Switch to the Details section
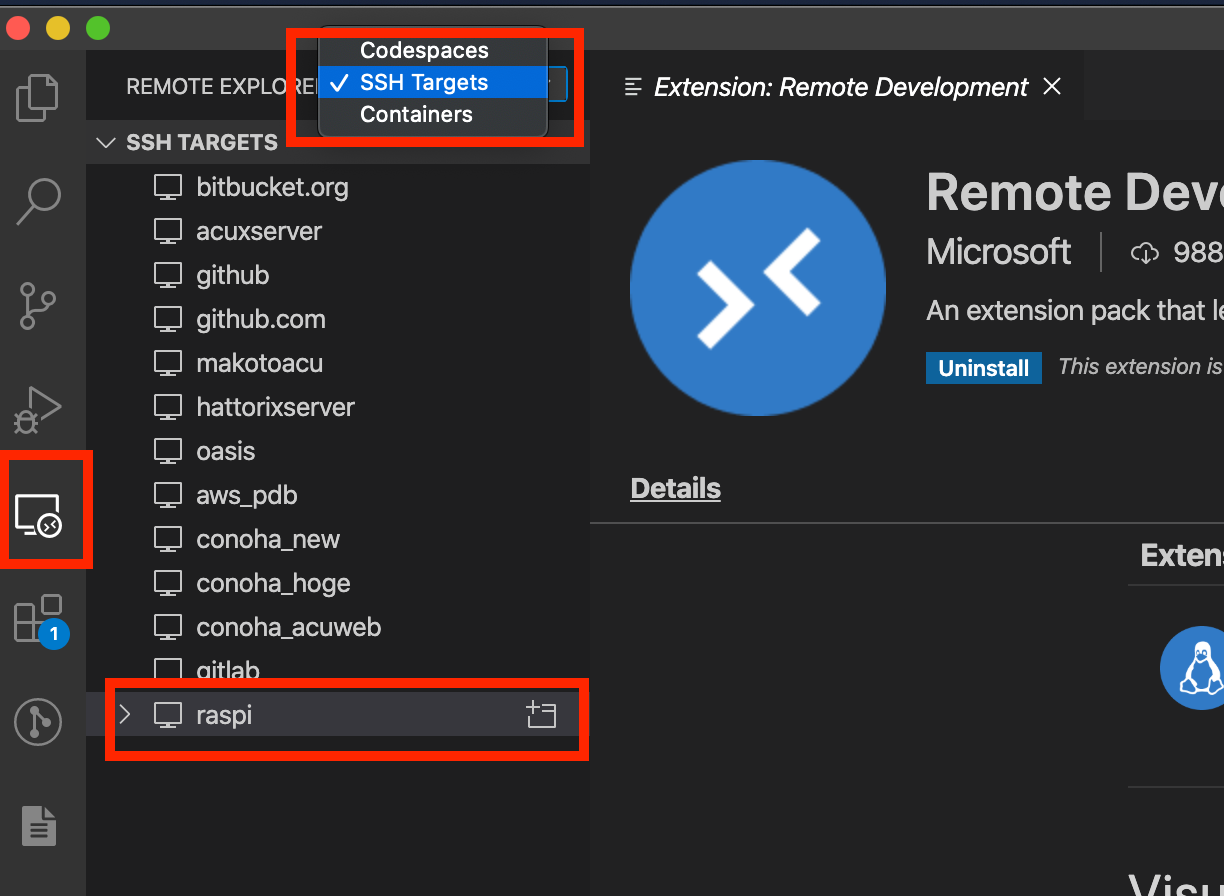This screenshot has height=896, width=1224. point(675,488)
